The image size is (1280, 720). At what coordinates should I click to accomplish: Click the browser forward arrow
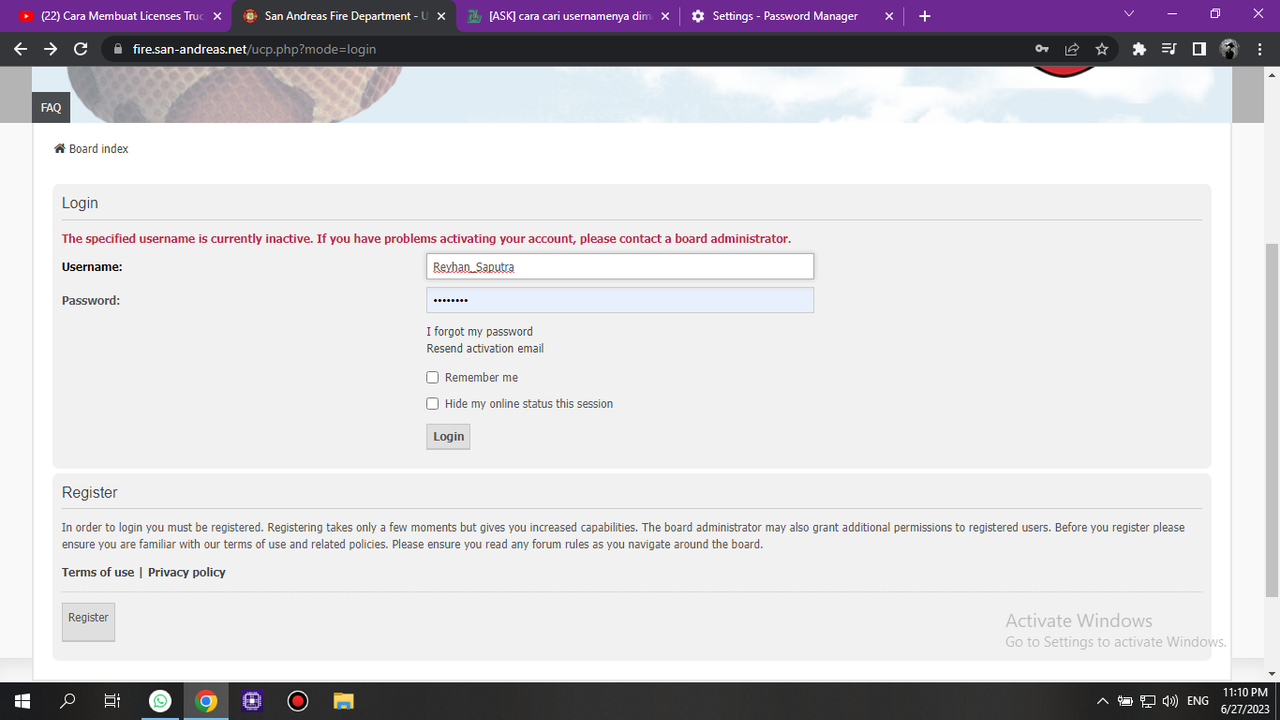tap(50, 49)
